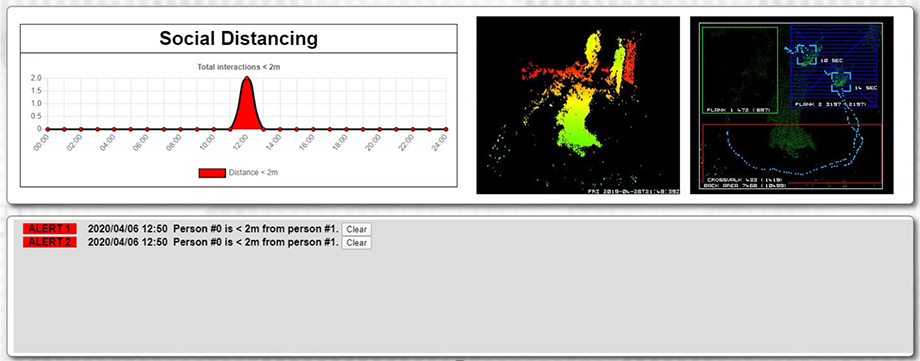Click the tracked person box labeled 14 SEC
This screenshot has width=920, height=361.
[841, 82]
